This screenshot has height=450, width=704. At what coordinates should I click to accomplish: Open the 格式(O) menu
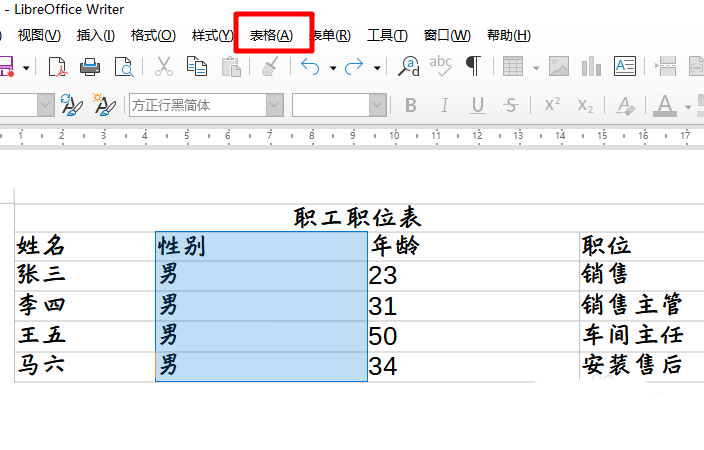pos(153,35)
